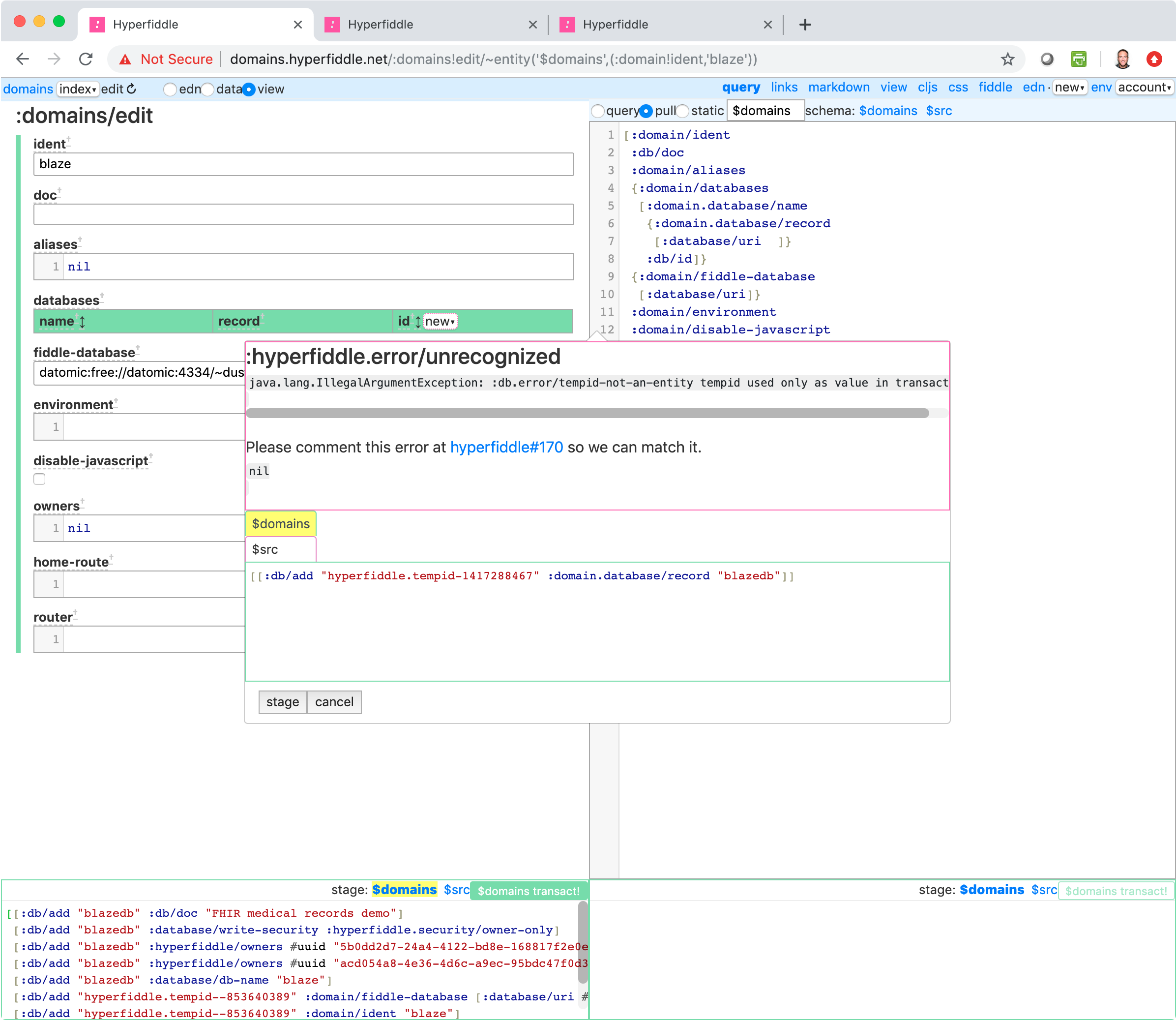The width and height of the screenshot is (1176, 1021).
Task: Open the new dropdown in databases header
Action: click(x=440, y=321)
